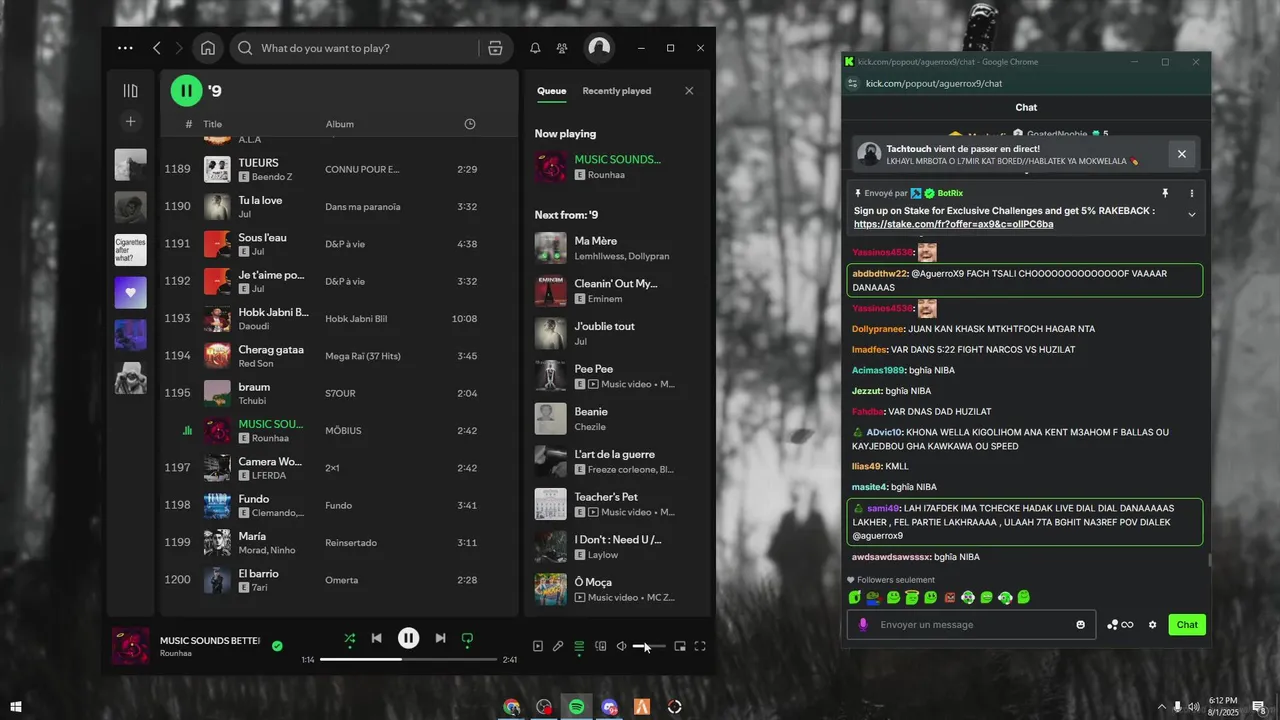Seek on the song progress bar
Image resolution: width=1280 pixels, height=720 pixels.
click(x=408, y=660)
